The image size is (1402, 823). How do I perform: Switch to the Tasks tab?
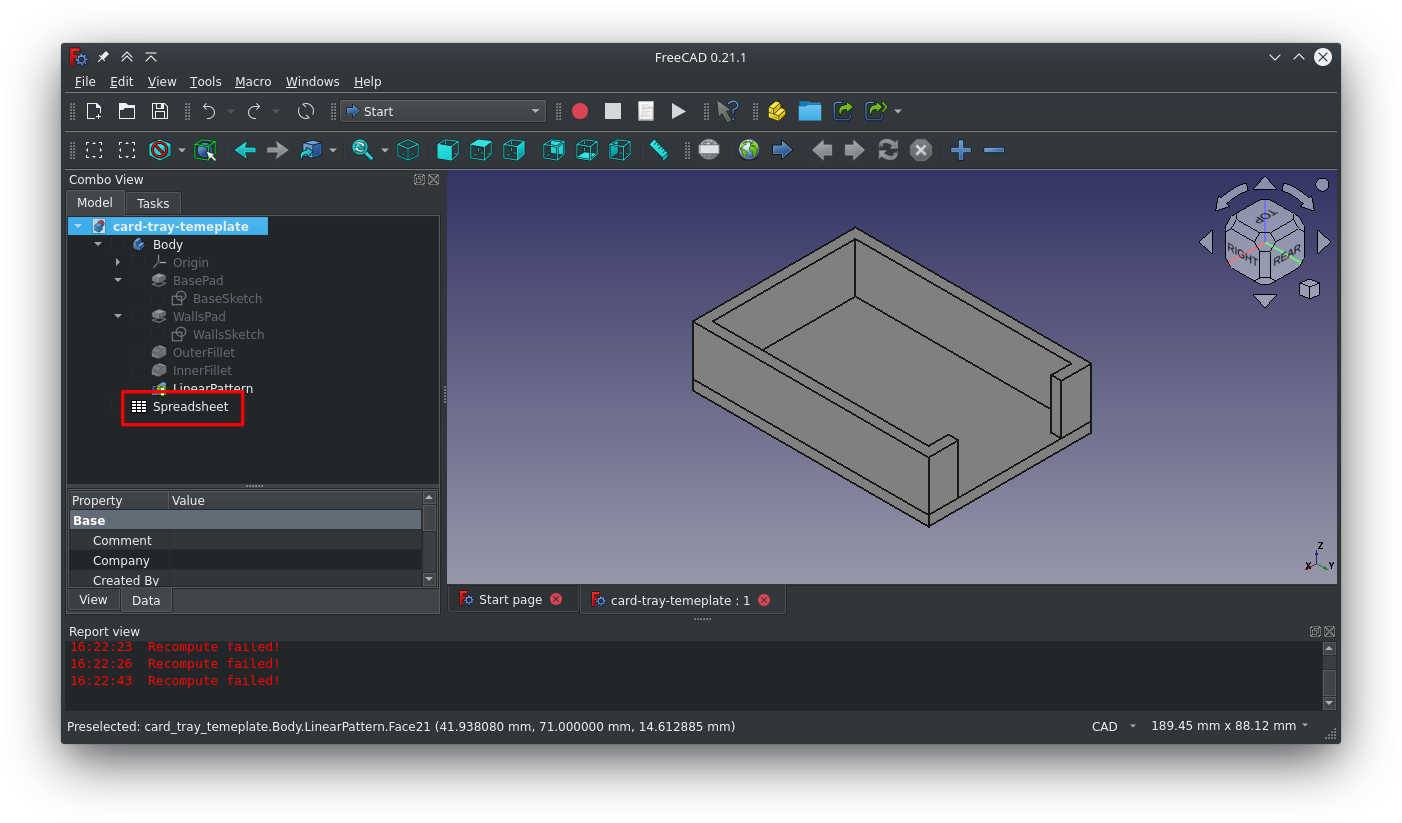153,203
